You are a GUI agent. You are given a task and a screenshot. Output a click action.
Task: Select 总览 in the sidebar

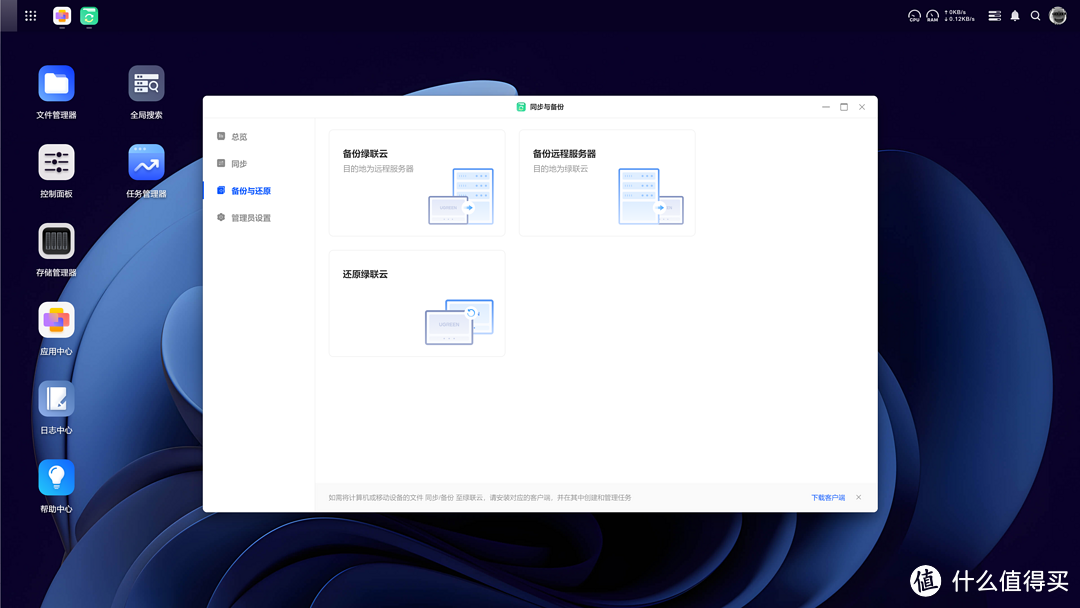click(238, 137)
